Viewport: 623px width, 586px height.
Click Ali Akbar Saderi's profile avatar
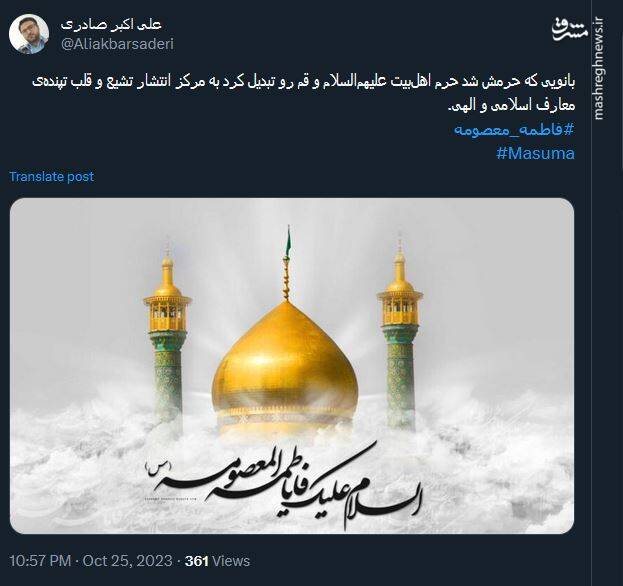point(29,33)
